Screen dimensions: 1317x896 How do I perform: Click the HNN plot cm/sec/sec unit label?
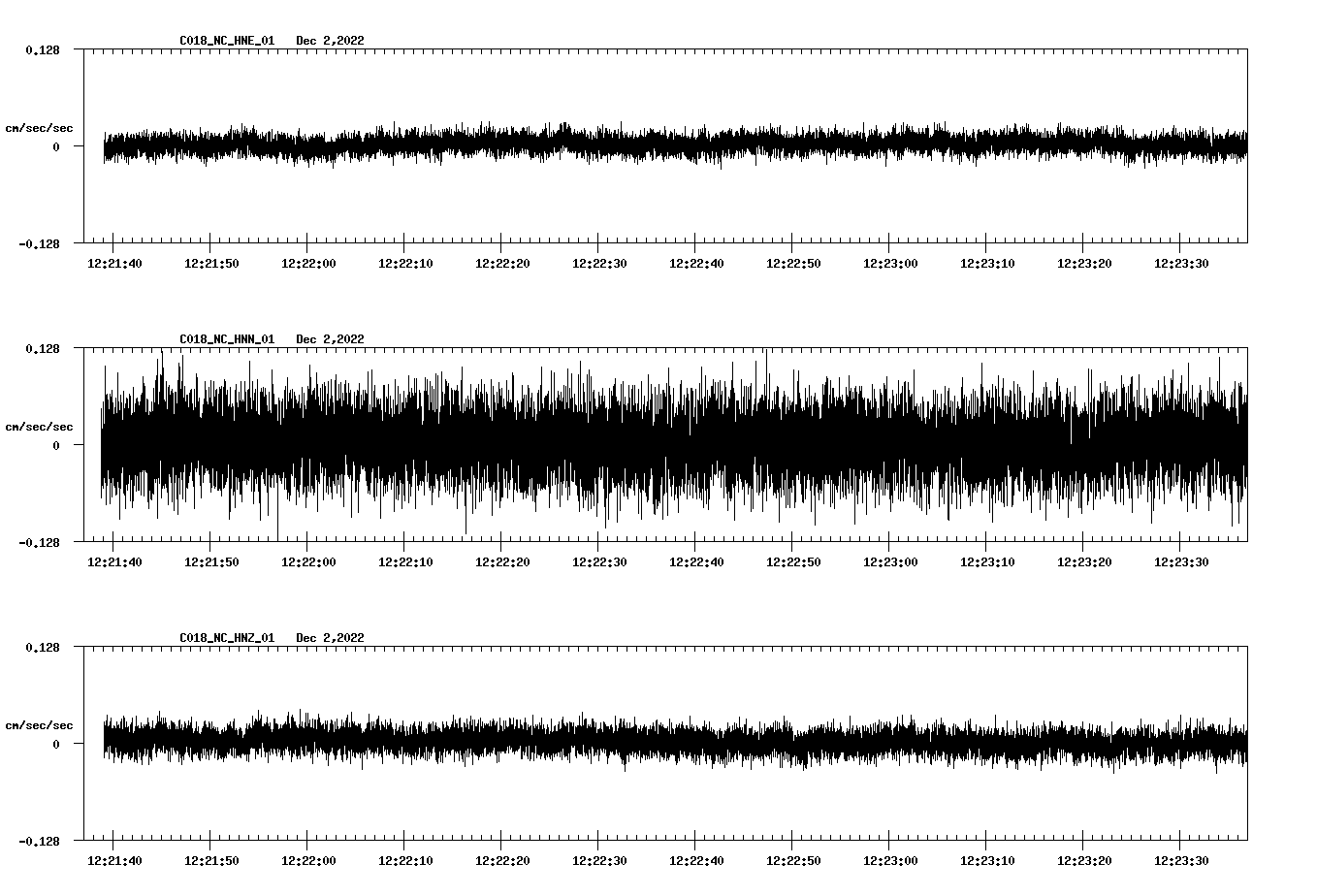pos(40,427)
